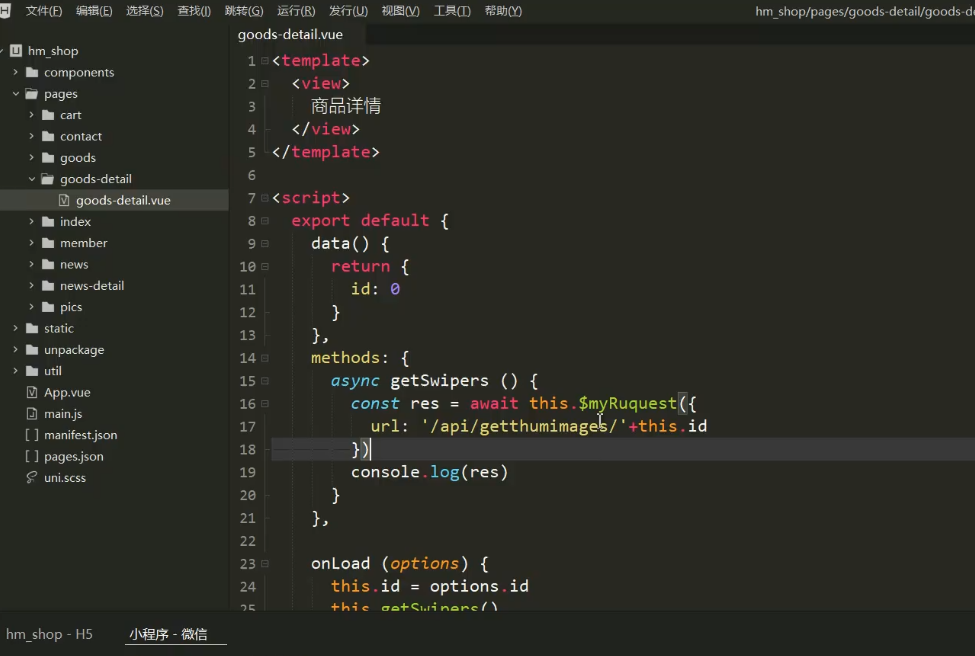Open App.vue in the project tree

pos(67,392)
